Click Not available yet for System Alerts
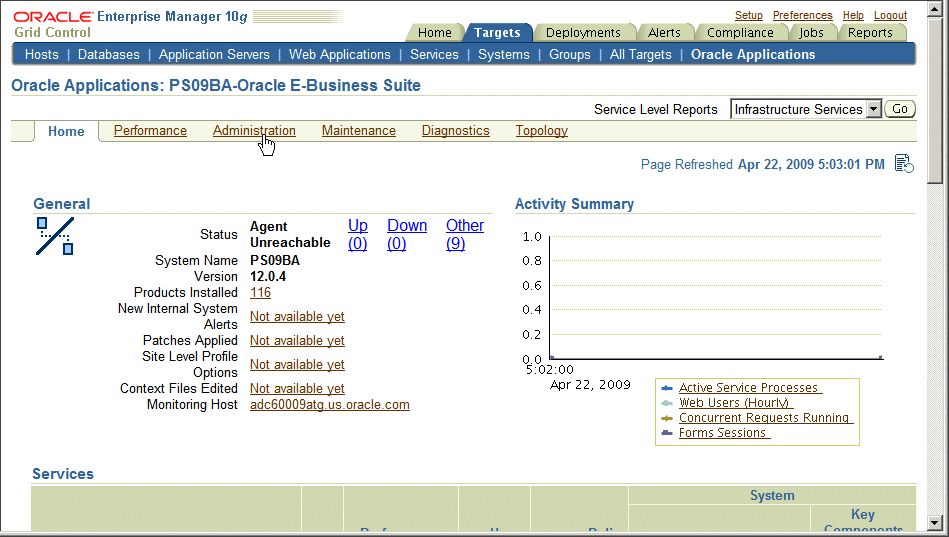The height and width of the screenshot is (537, 949). tap(297, 317)
